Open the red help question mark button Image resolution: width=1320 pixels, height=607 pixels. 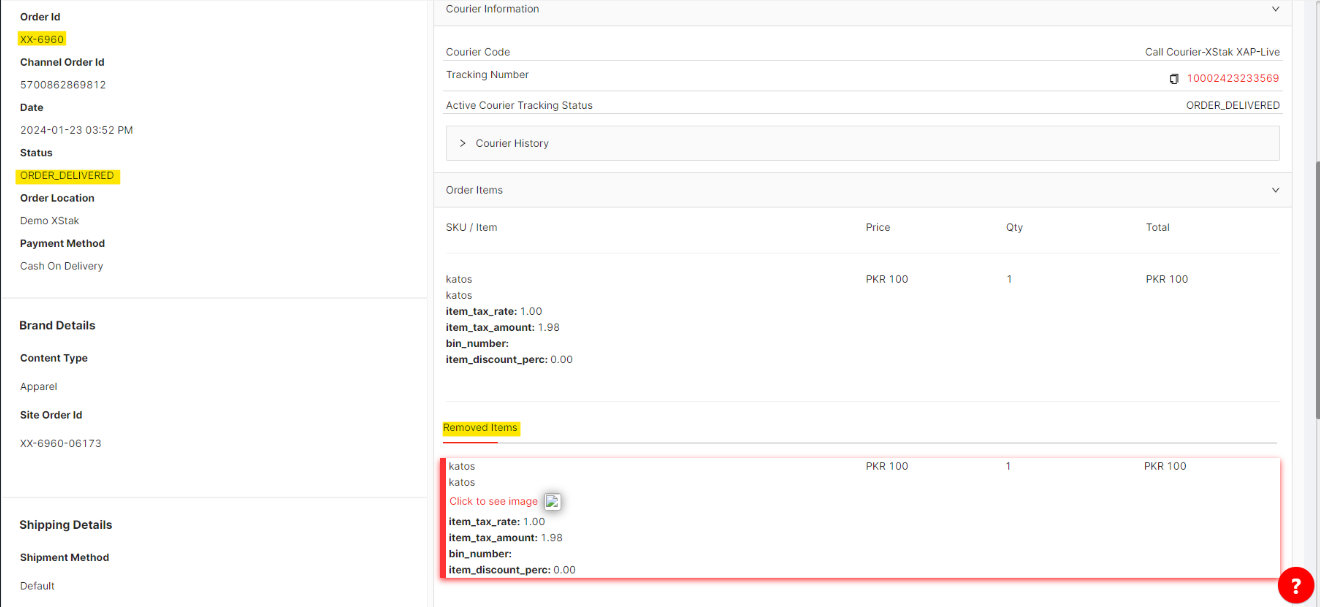click(x=1295, y=585)
